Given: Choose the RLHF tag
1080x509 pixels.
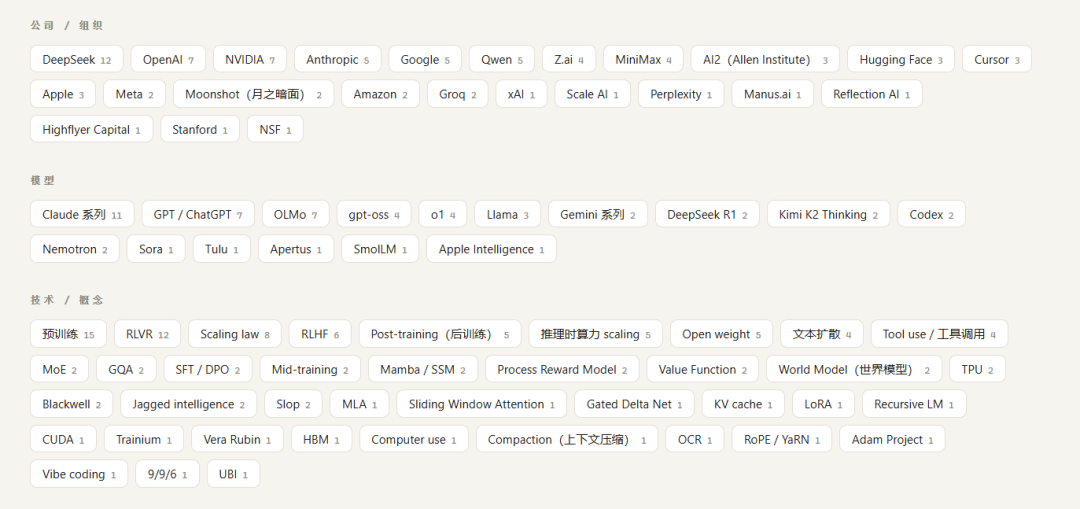Looking at the screenshot, I should tap(320, 334).
